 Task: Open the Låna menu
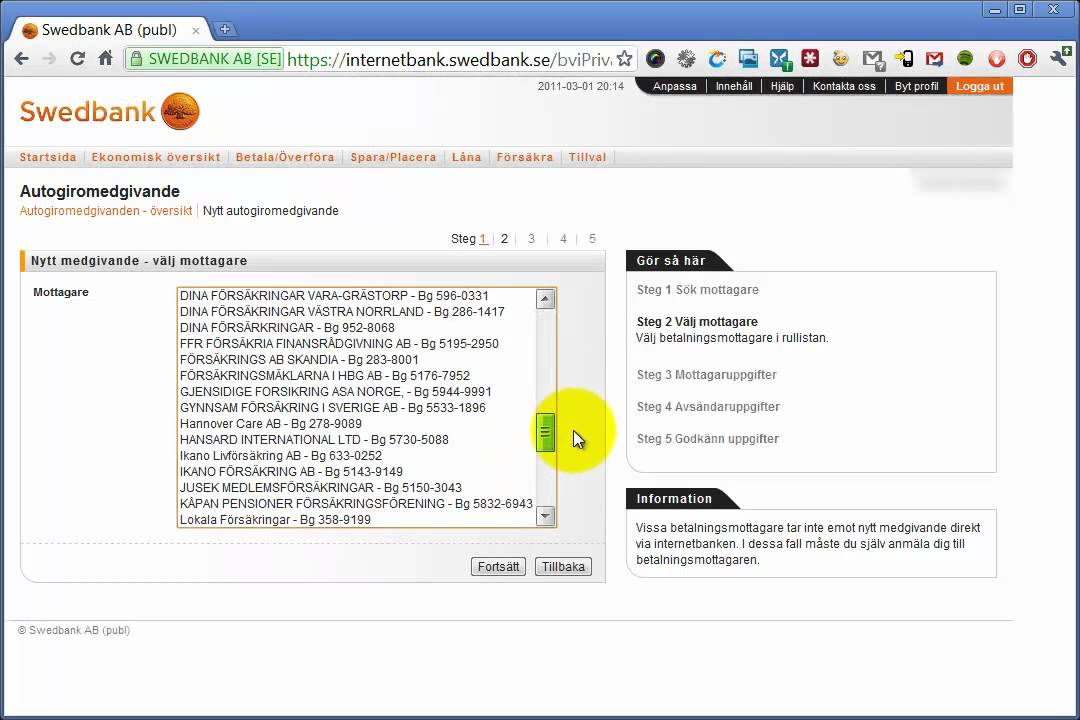coord(466,157)
